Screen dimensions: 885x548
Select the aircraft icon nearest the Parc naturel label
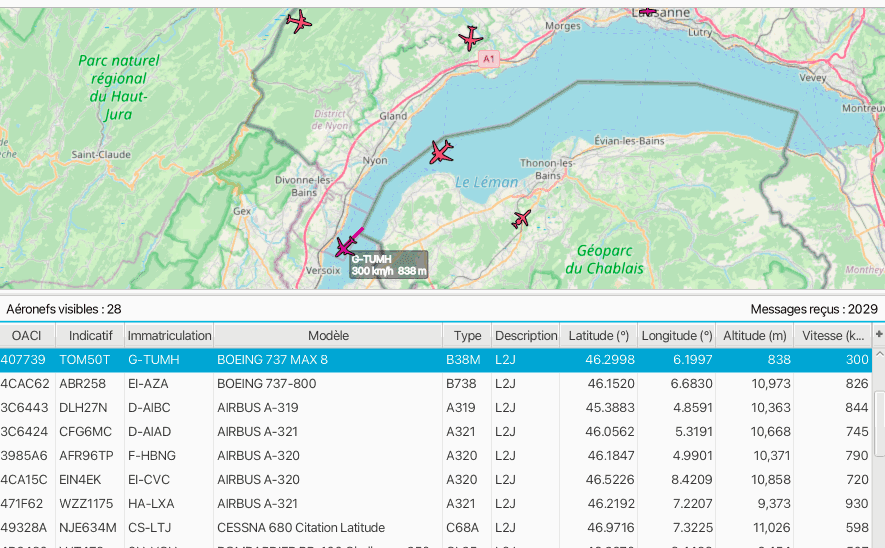tap(299, 21)
